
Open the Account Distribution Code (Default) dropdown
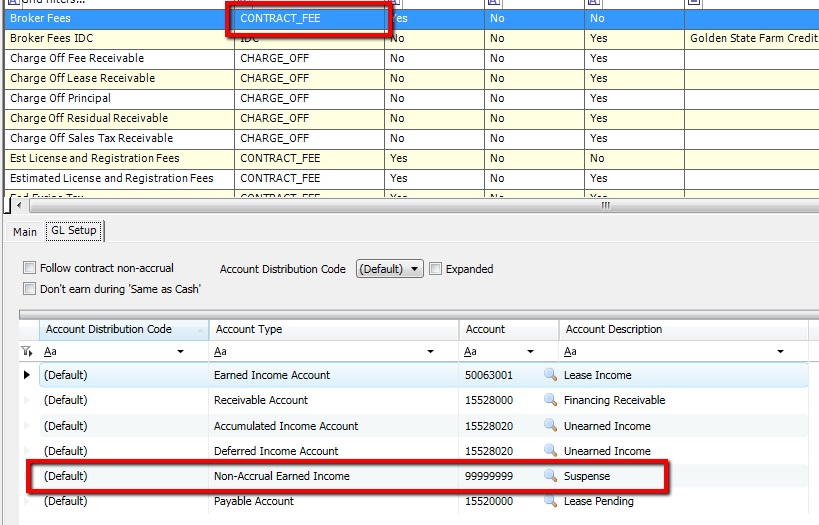[390, 269]
